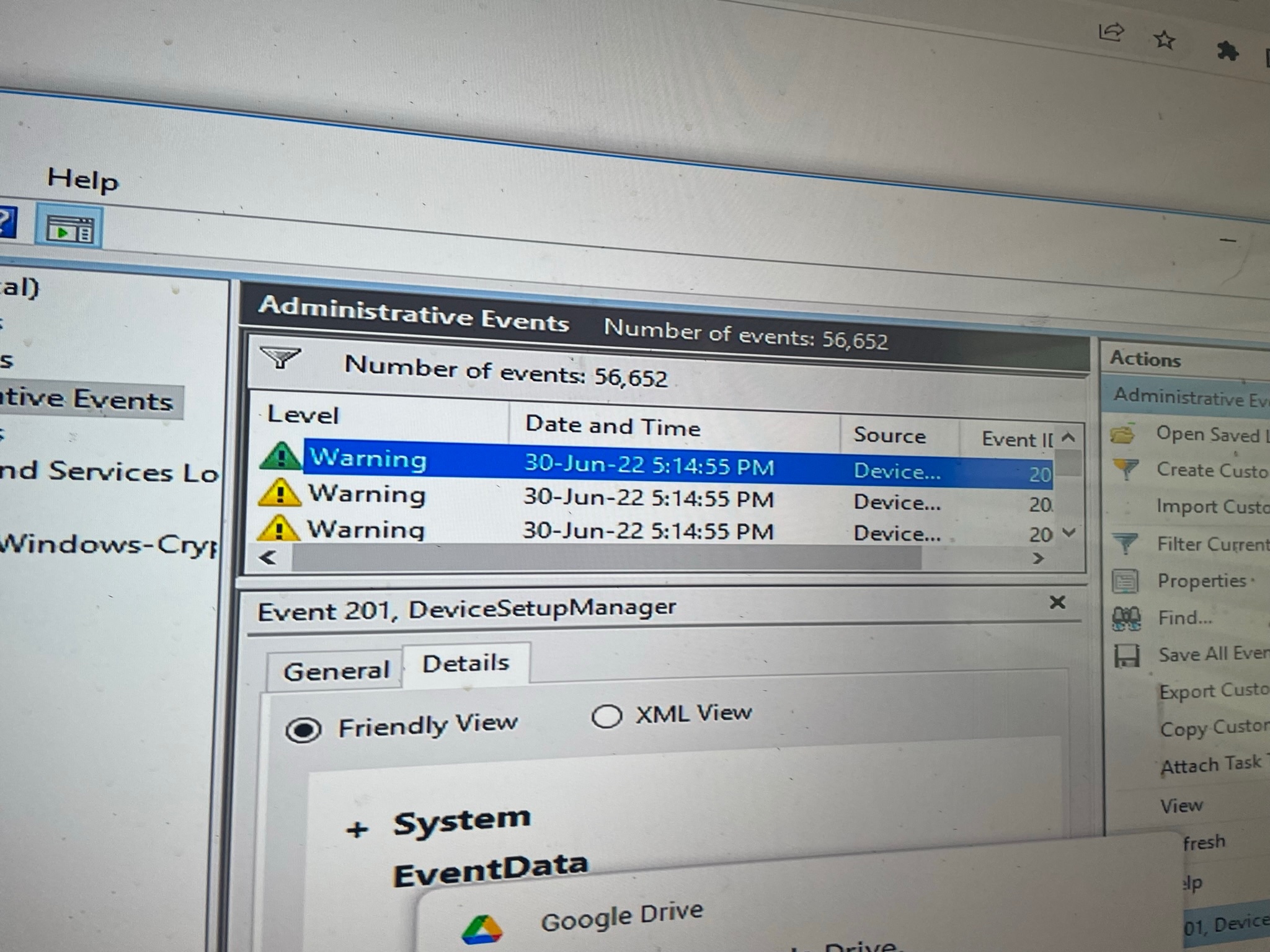Expand the System node with plus sign
This screenshot has width=1270, height=952.
pyautogui.click(x=357, y=829)
